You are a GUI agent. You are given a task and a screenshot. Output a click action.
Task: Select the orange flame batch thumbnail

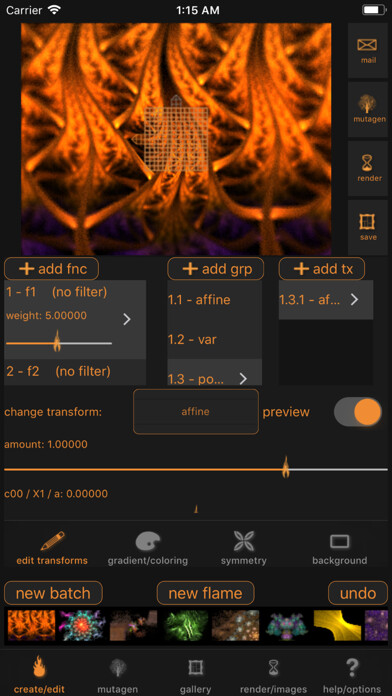31,625
